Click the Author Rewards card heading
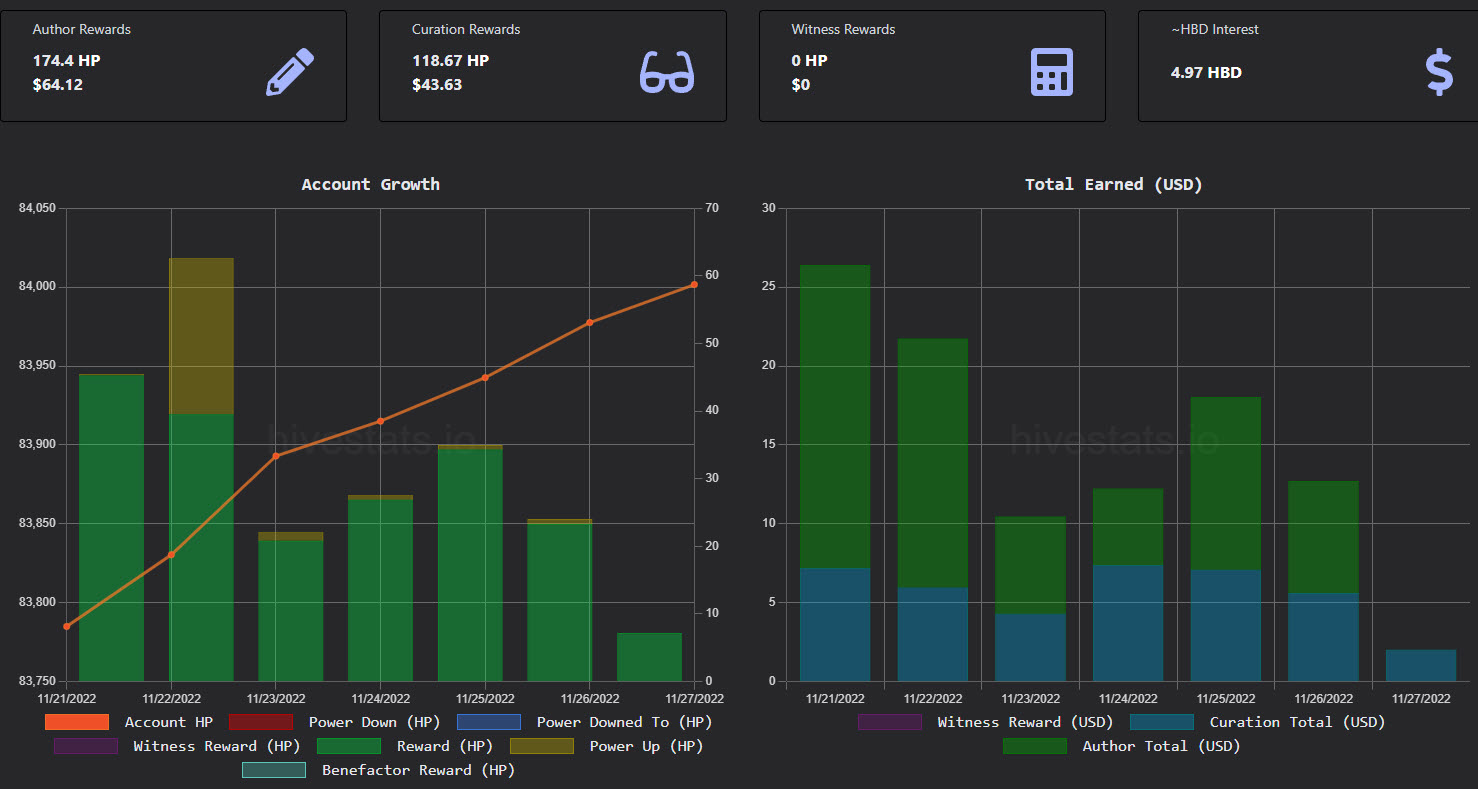 82,29
